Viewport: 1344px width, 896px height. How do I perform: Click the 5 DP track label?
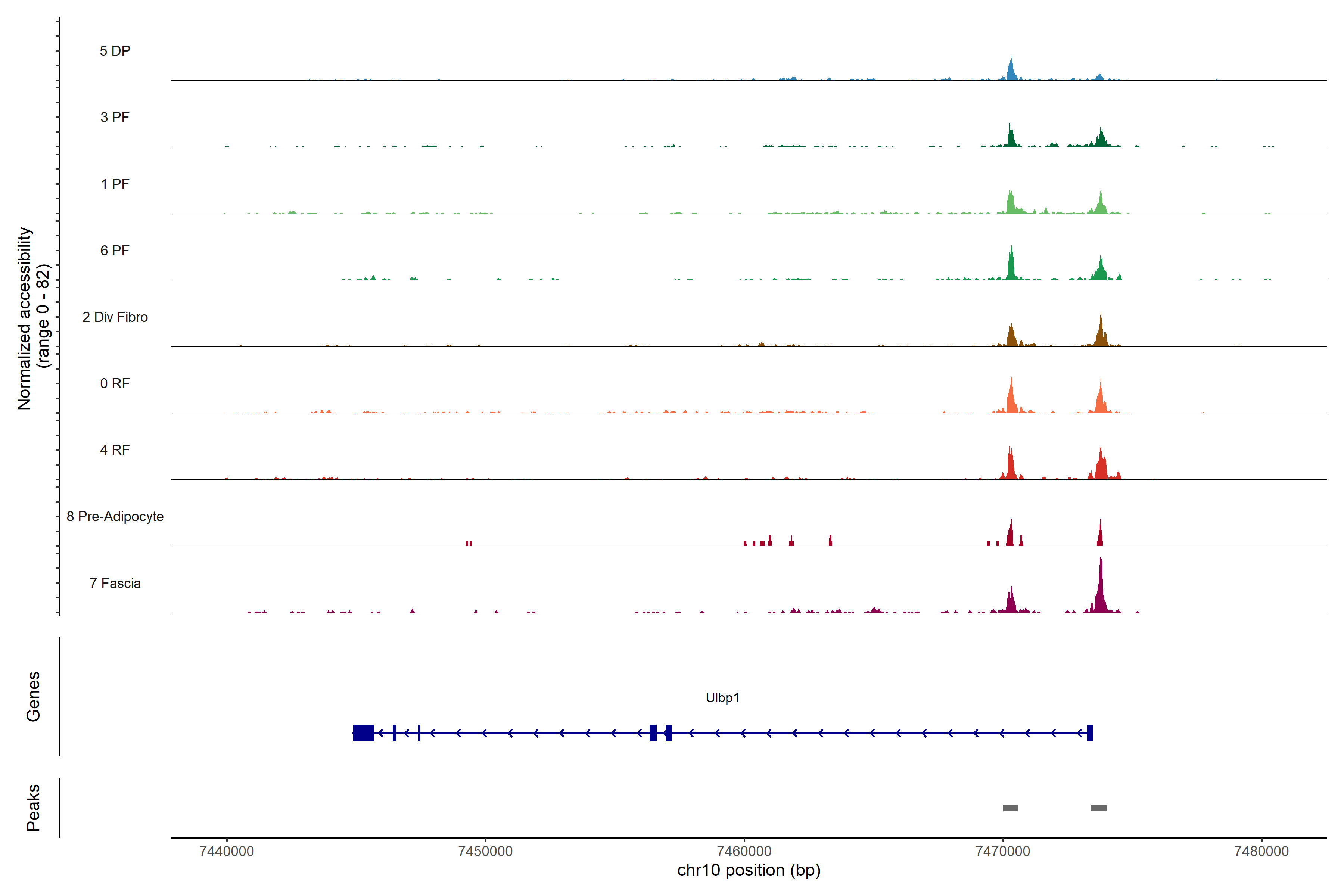(x=115, y=51)
